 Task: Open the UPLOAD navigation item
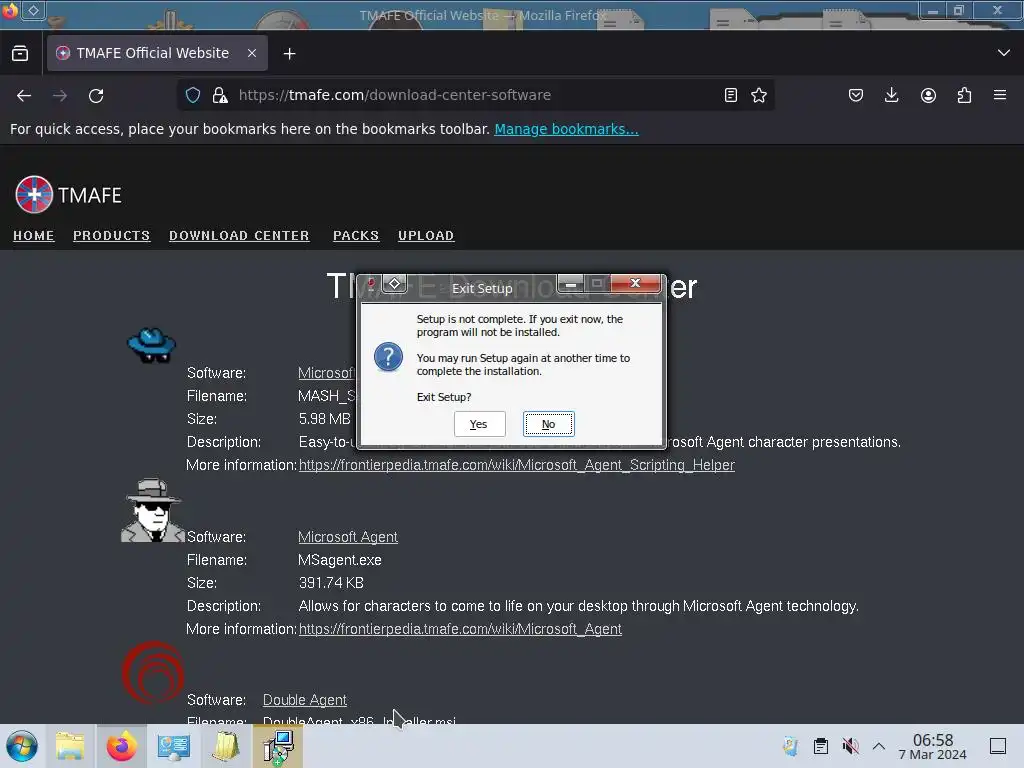tap(426, 236)
